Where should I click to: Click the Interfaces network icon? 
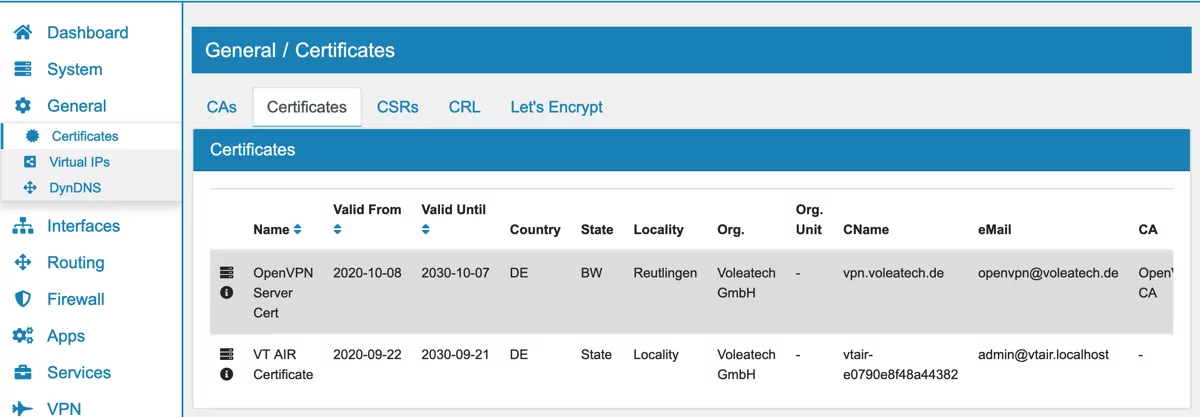(22, 226)
